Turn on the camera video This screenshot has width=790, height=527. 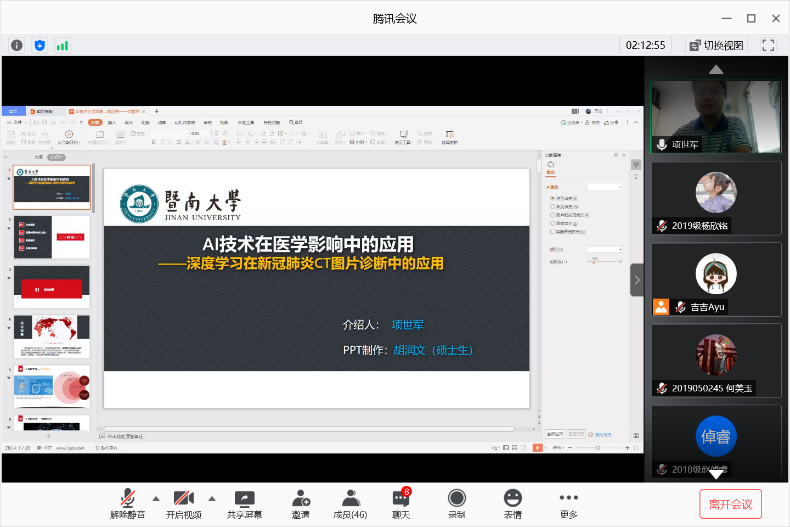(x=183, y=503)
